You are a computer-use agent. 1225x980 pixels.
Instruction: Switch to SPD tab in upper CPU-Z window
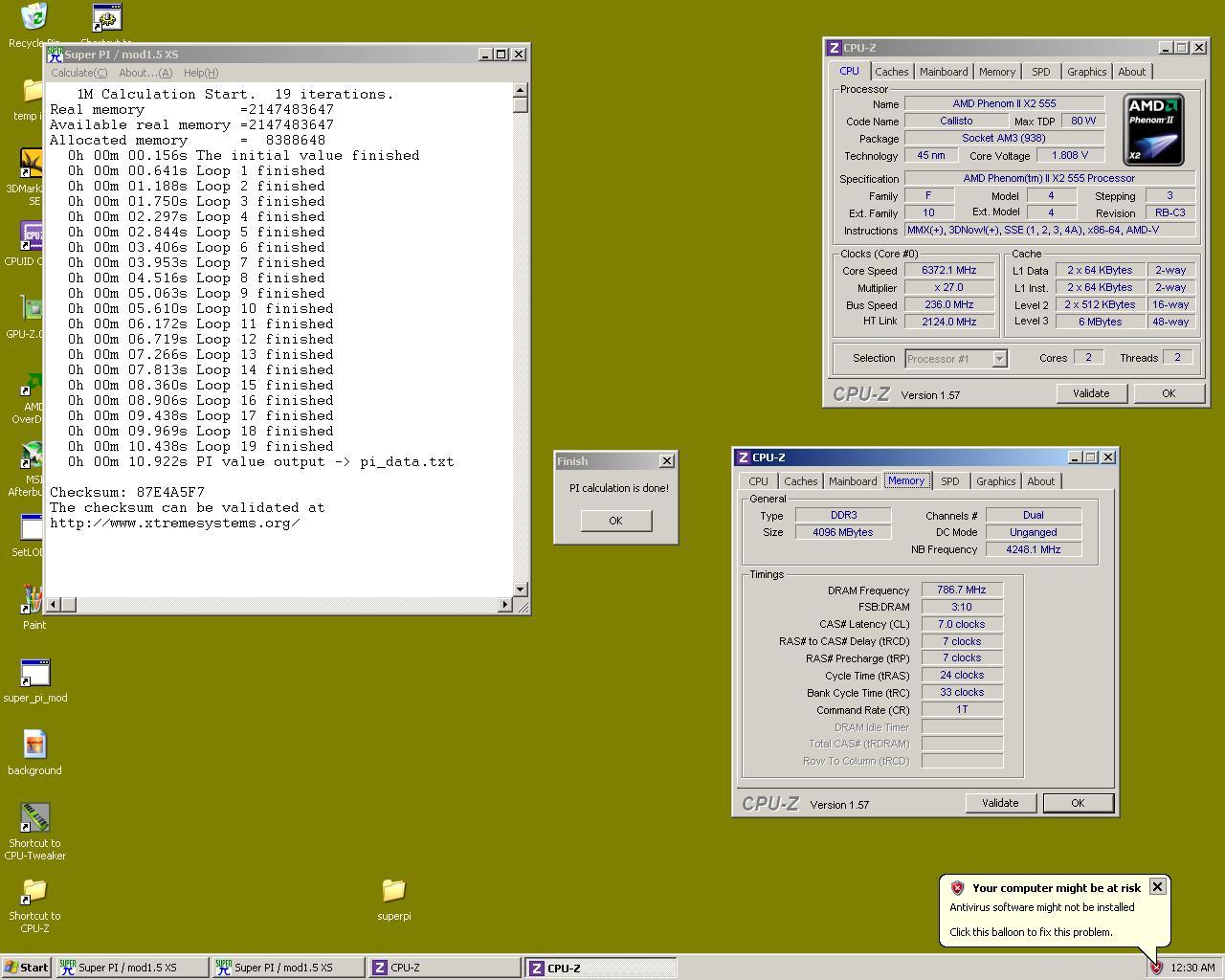point(1040,72)
